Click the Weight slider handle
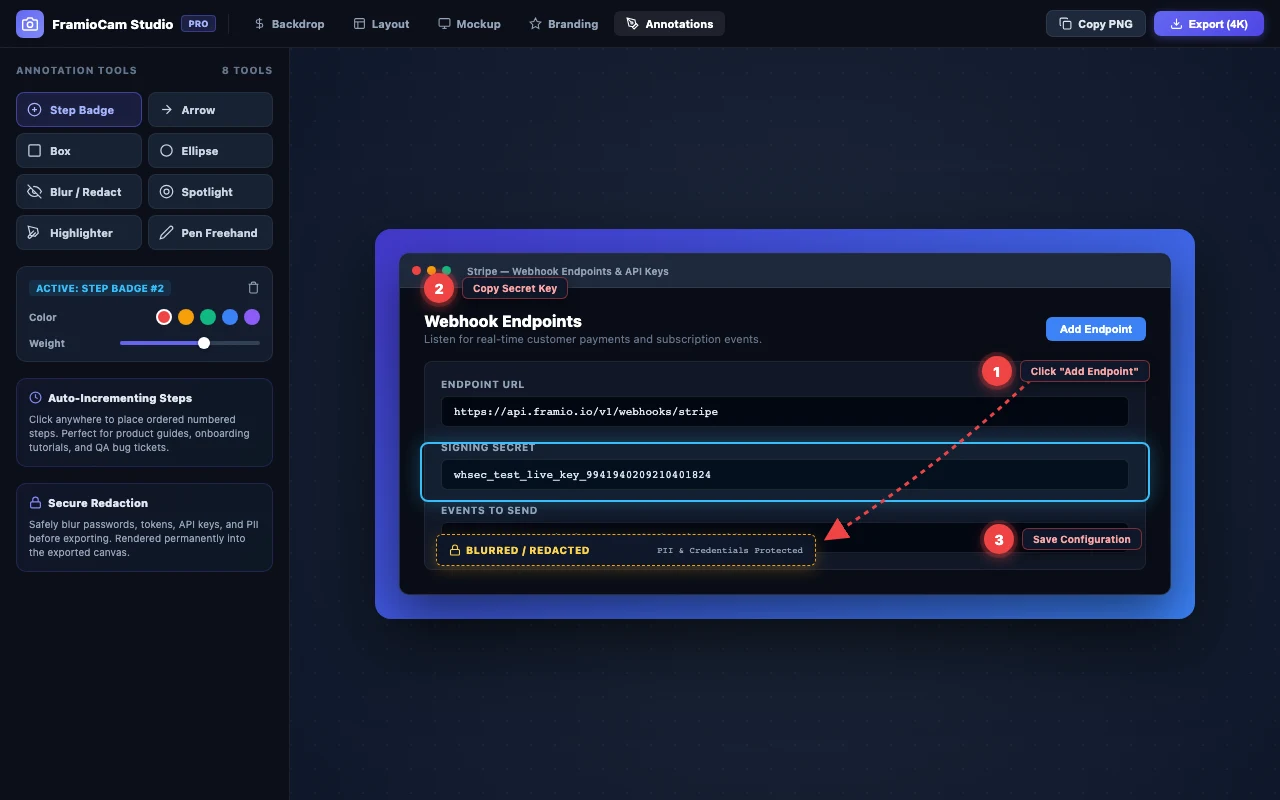Viewport: 1280px width, 800px height. tap(204, 343)
